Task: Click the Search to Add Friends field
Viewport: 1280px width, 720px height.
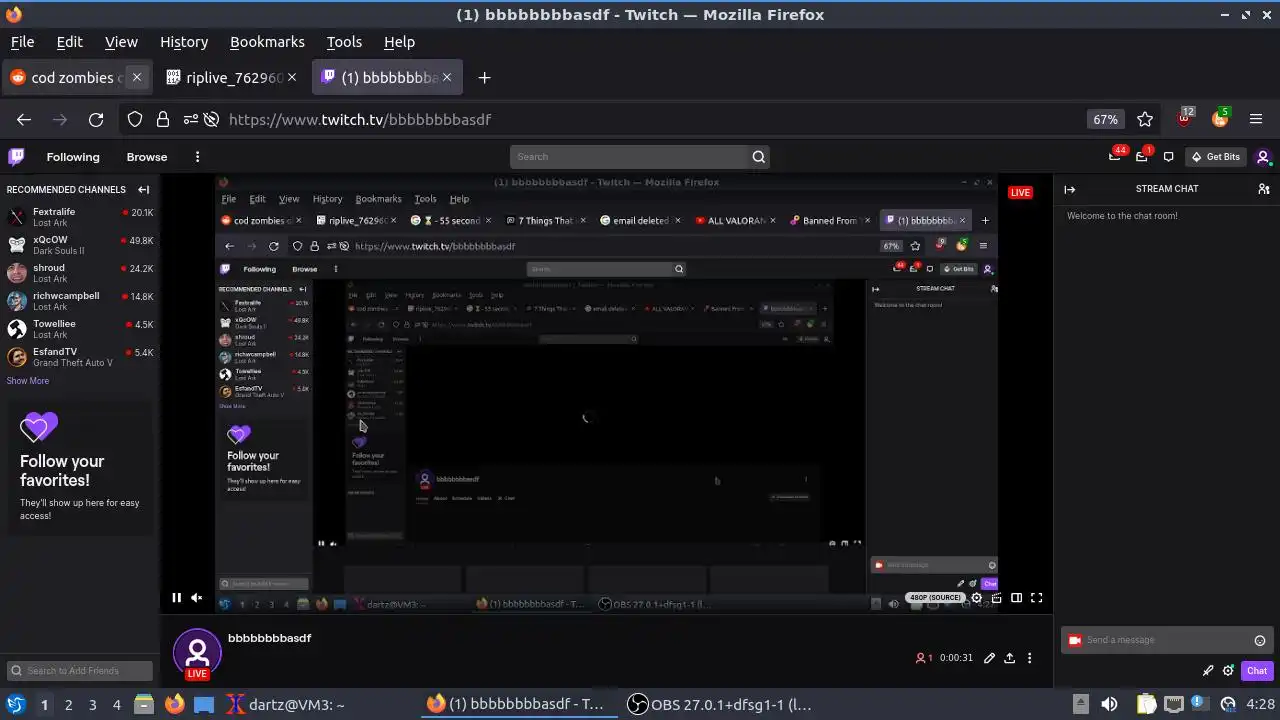Action: pos(80,671)
